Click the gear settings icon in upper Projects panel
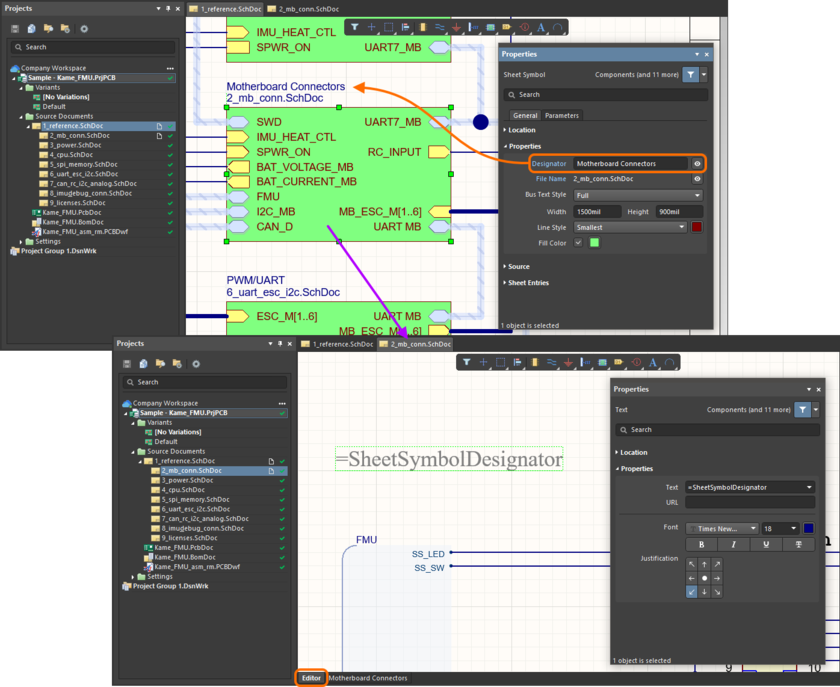Viewport: 840px width, 687px height. [84, 29]
